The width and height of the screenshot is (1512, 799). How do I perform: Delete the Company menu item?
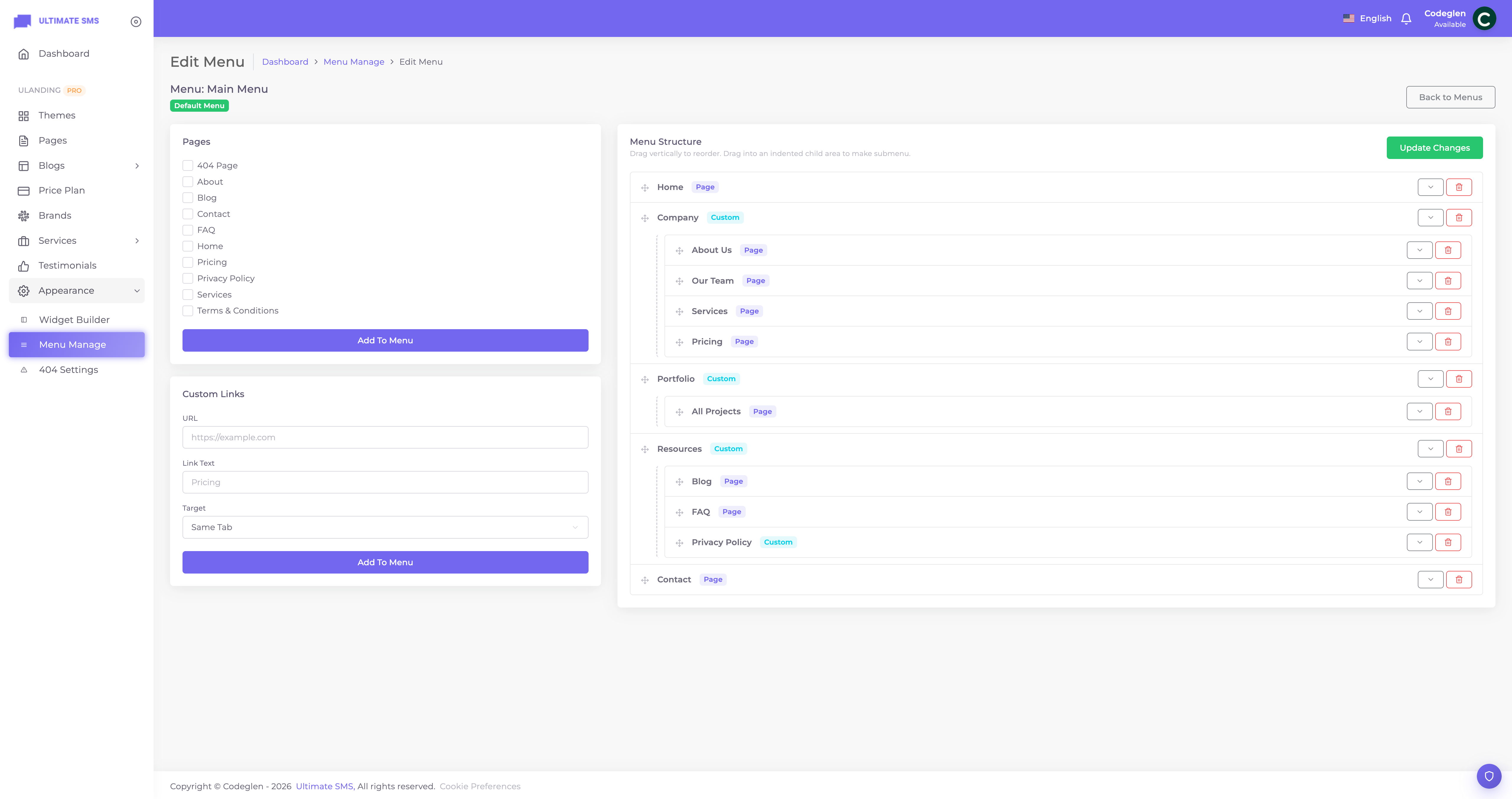pos(1459,217)
